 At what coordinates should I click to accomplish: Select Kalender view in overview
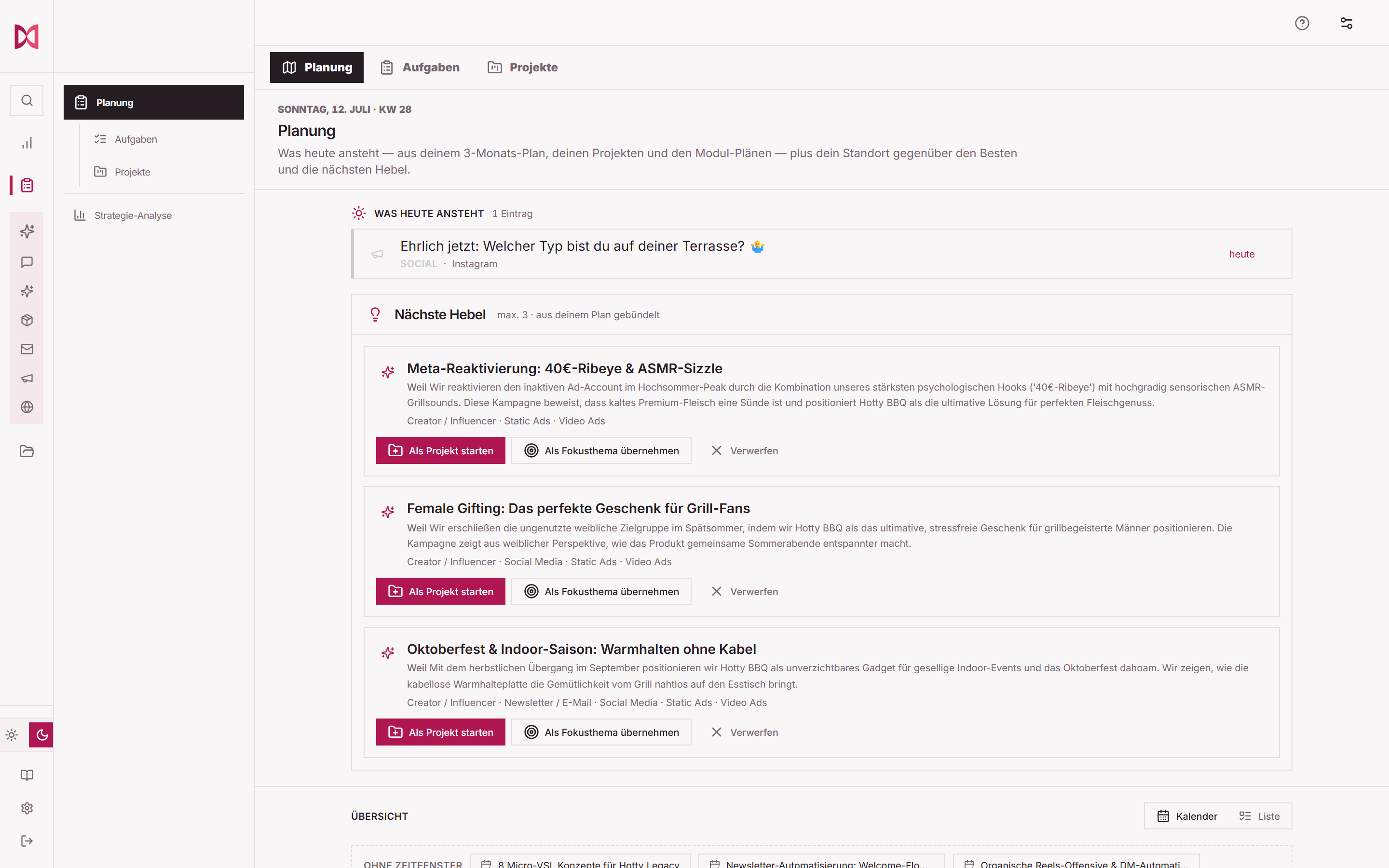pos(1187,816)
